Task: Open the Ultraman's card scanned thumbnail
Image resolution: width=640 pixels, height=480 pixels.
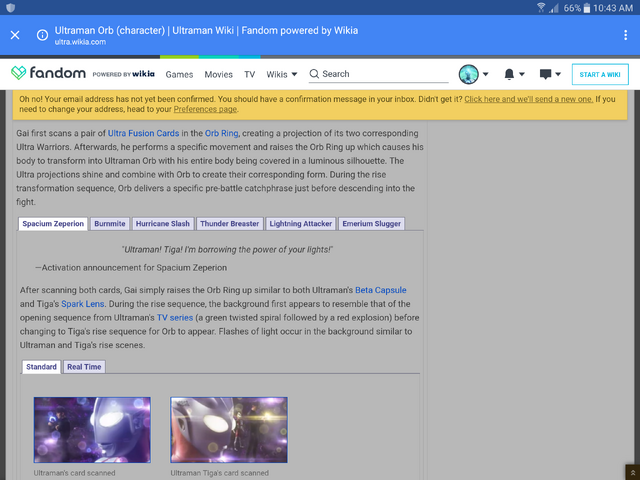Action: (x=92, y=430)
